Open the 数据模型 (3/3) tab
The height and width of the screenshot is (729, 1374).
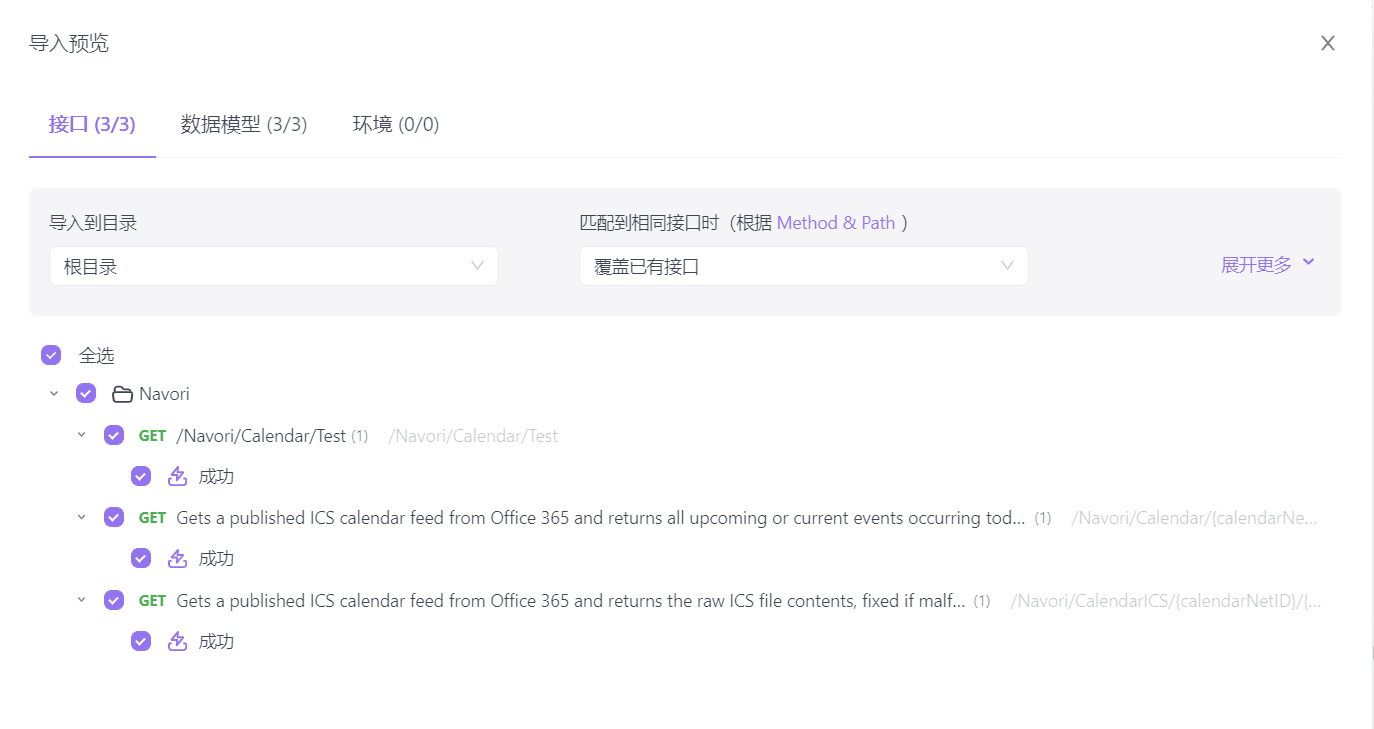tap(244, 124)
